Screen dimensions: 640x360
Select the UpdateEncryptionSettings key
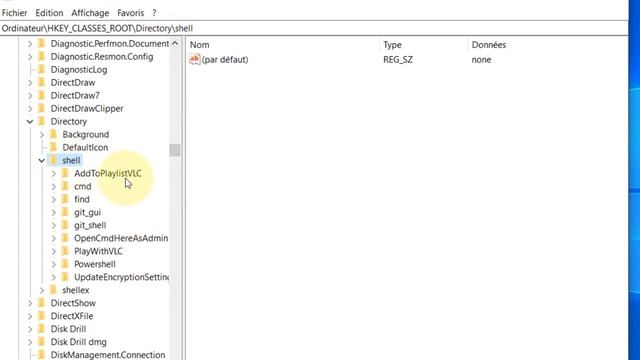click(x=122, y=278)
